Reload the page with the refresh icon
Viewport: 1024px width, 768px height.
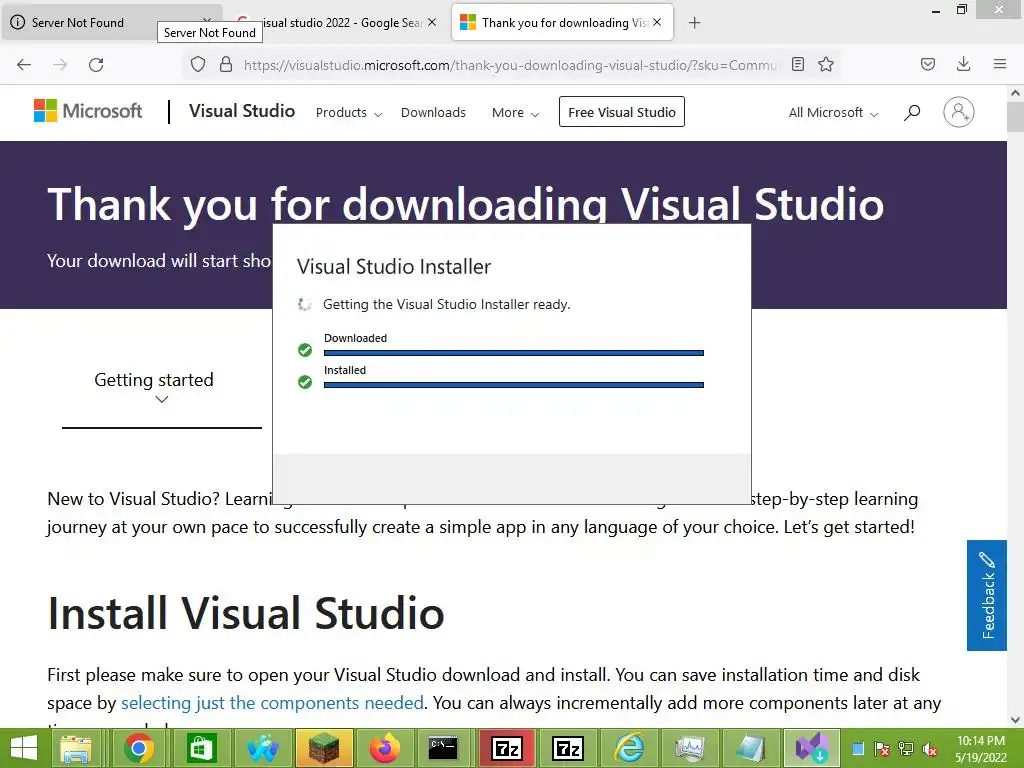(x=96, y=64)
